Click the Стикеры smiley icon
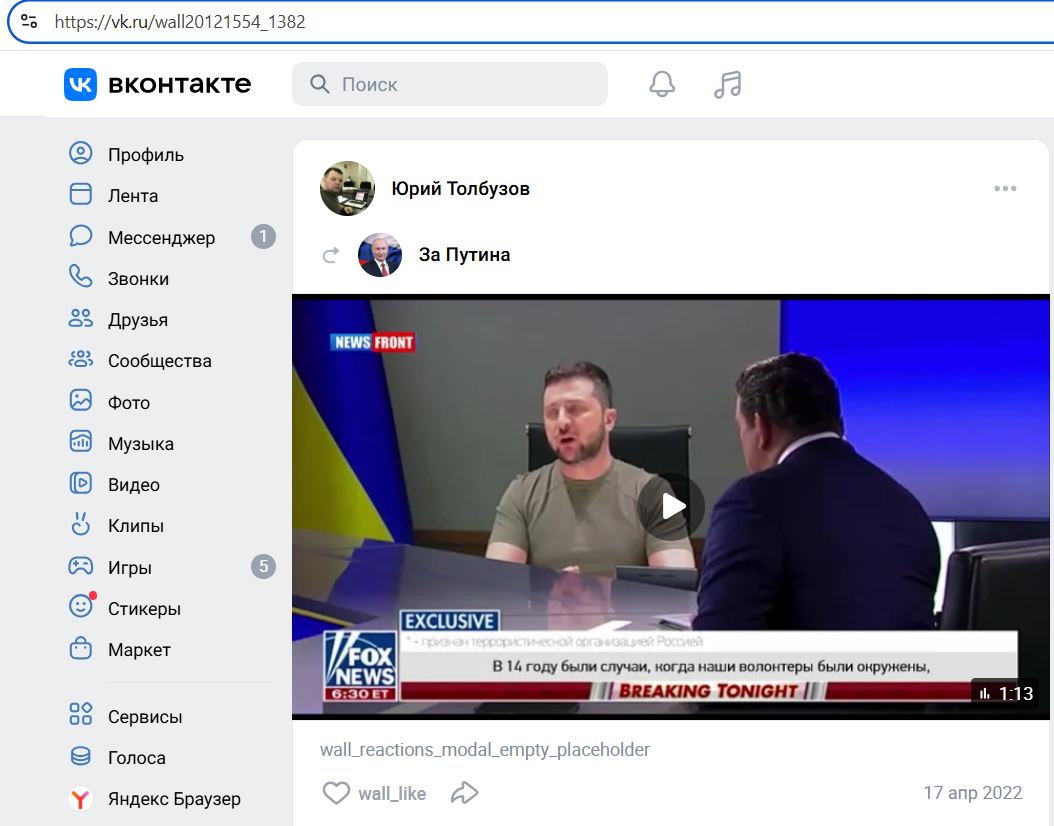1054x826 pixels. coord(81,606)
